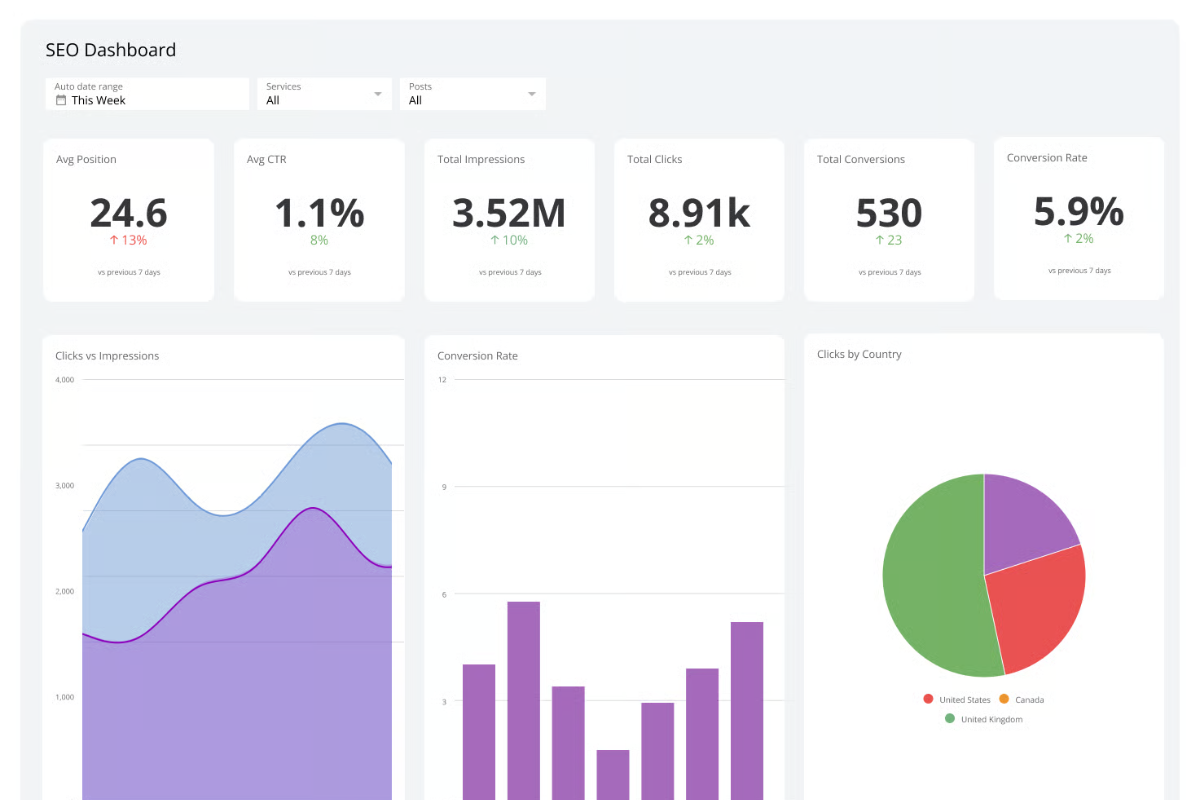
Task: Click the green dot beside United Kingdom
Action: [949, 718]
